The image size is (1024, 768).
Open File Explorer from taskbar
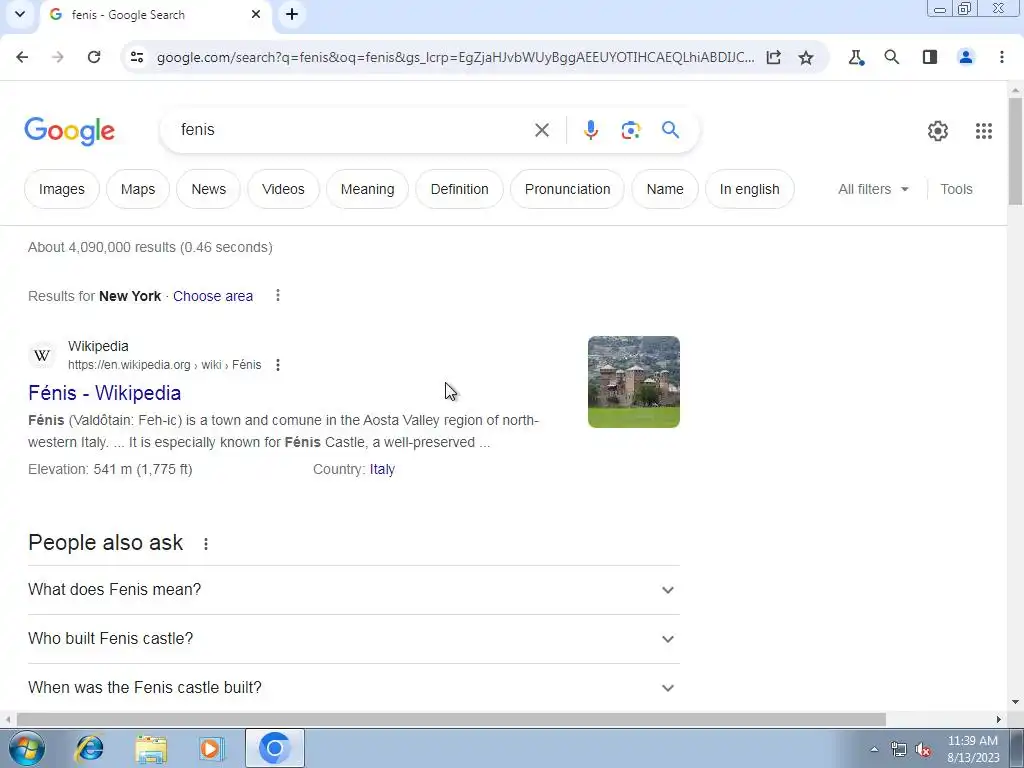pyautogui.click(x=151, y=748)
